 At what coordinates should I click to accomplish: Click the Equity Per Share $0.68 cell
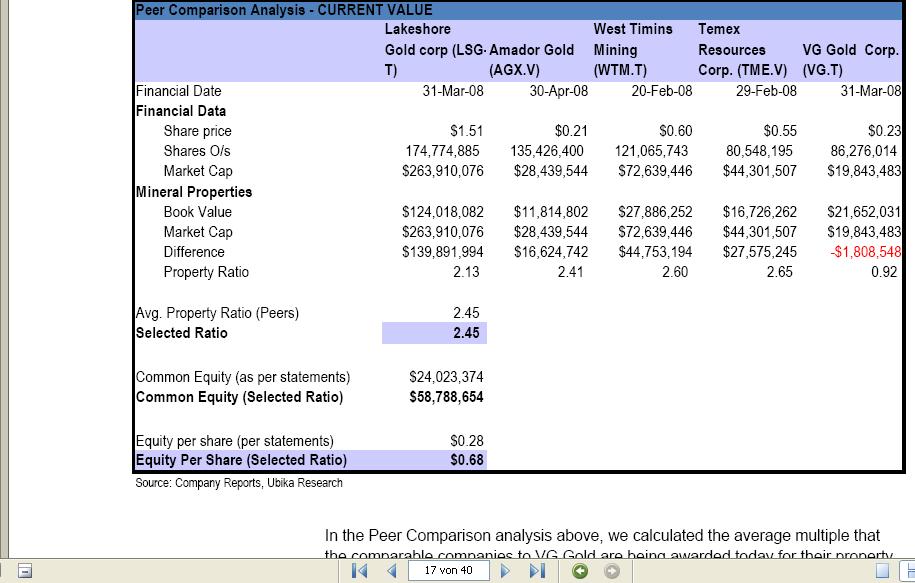click(x=435, y=460)
